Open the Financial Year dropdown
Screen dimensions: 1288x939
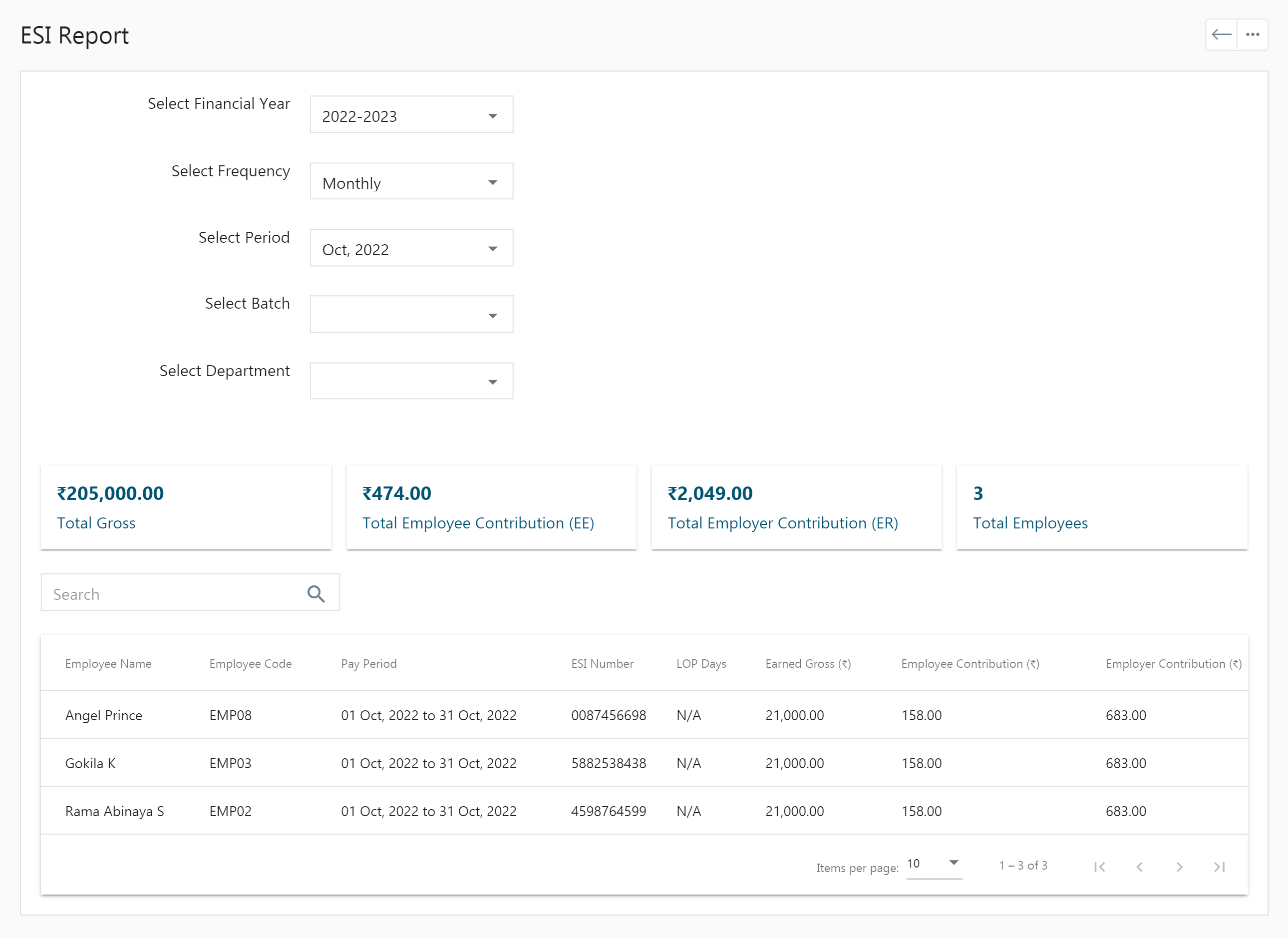(411, 115)
